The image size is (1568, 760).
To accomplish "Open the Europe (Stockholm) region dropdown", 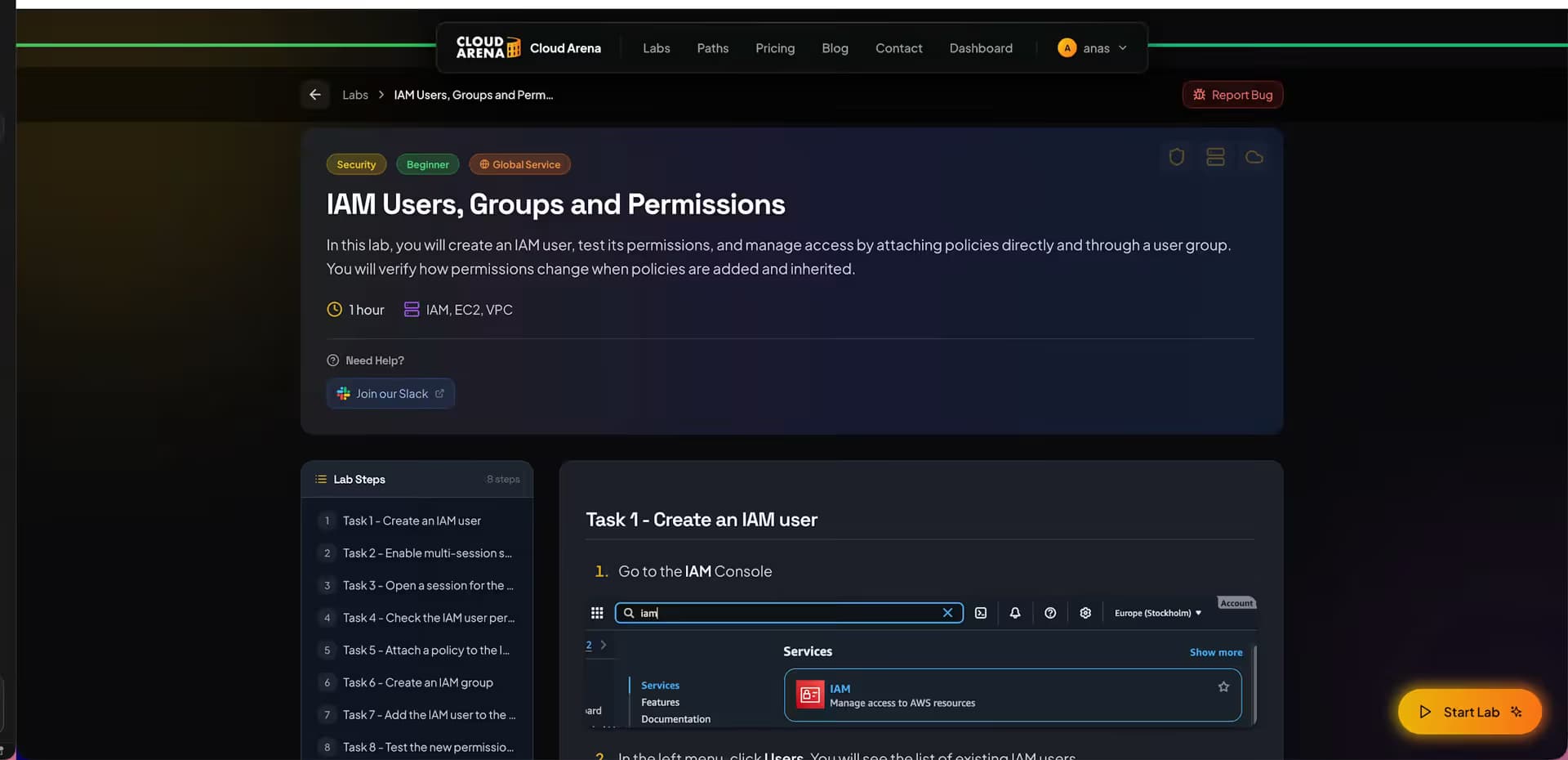I will (x=1158, y=613).
